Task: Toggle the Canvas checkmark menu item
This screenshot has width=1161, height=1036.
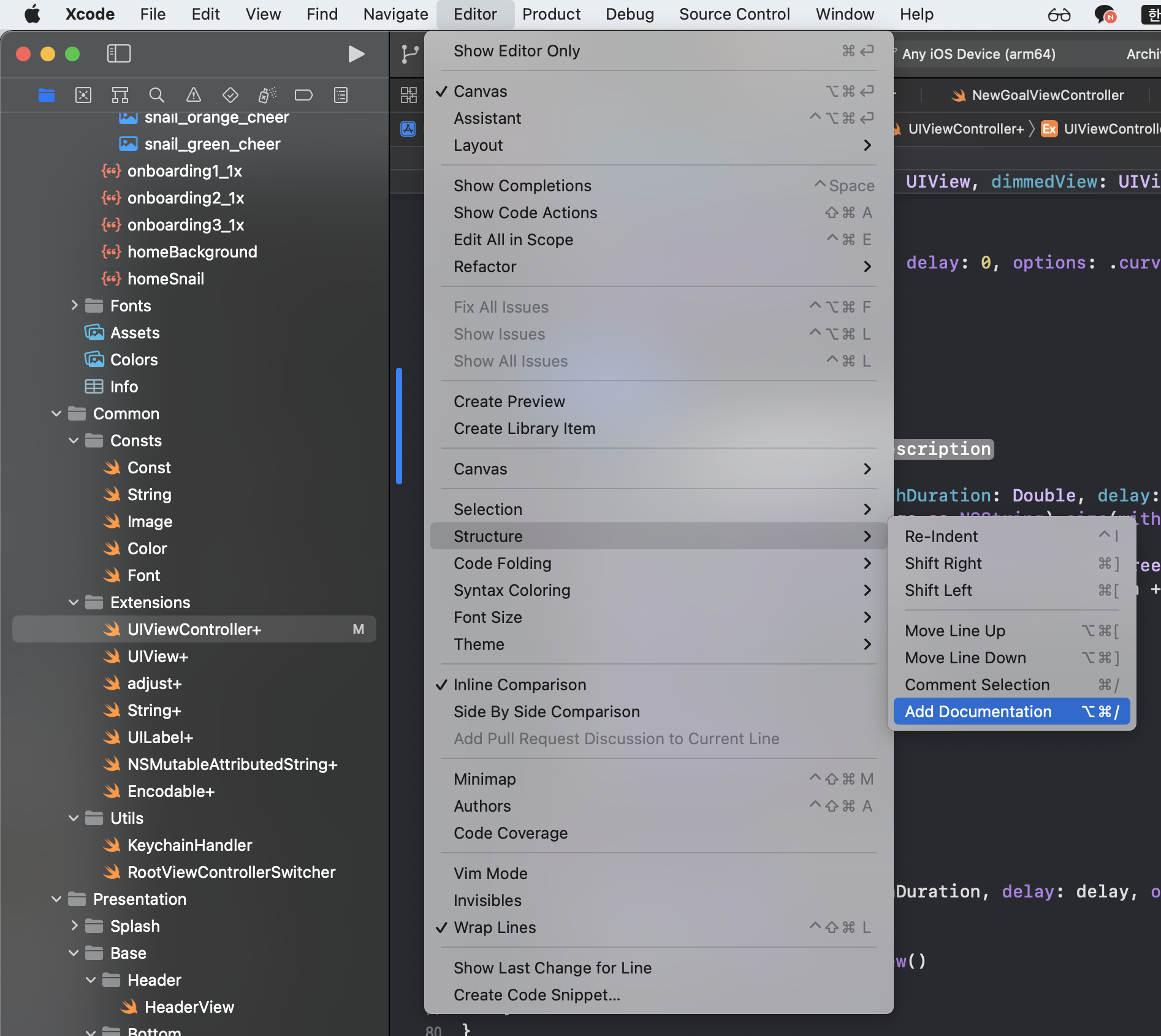Action: click(x=658, y=91)
